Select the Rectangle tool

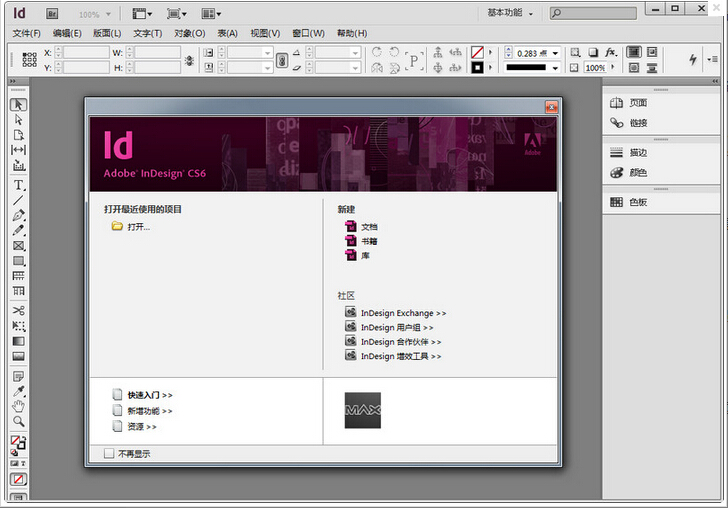coord(19,261)
